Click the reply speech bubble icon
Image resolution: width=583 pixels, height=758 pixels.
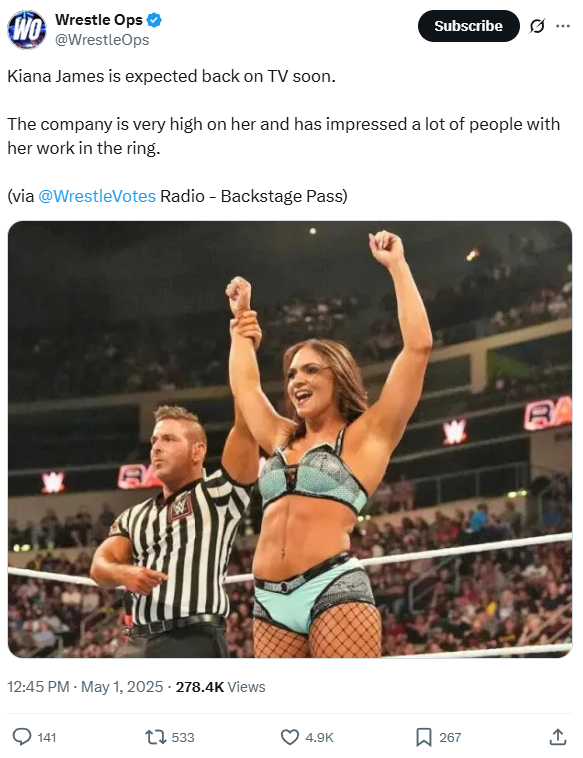tap(22, 737)
